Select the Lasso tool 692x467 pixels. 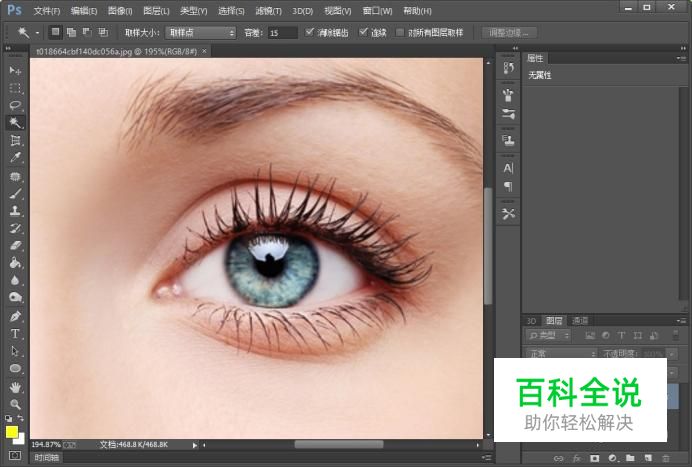[x=15, y=105]
